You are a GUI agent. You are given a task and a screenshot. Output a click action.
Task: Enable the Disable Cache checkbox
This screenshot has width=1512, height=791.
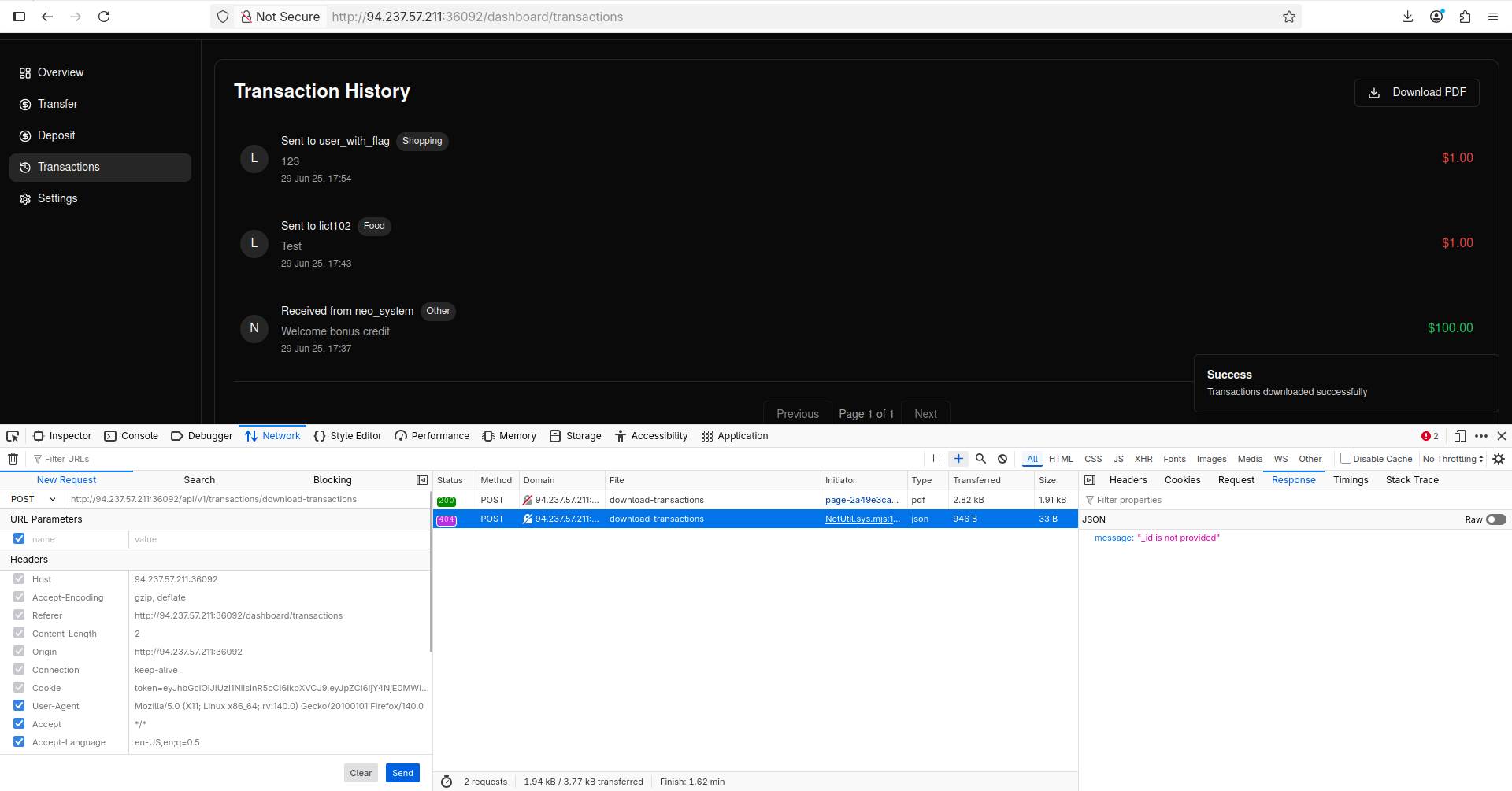coord(1346,458)
